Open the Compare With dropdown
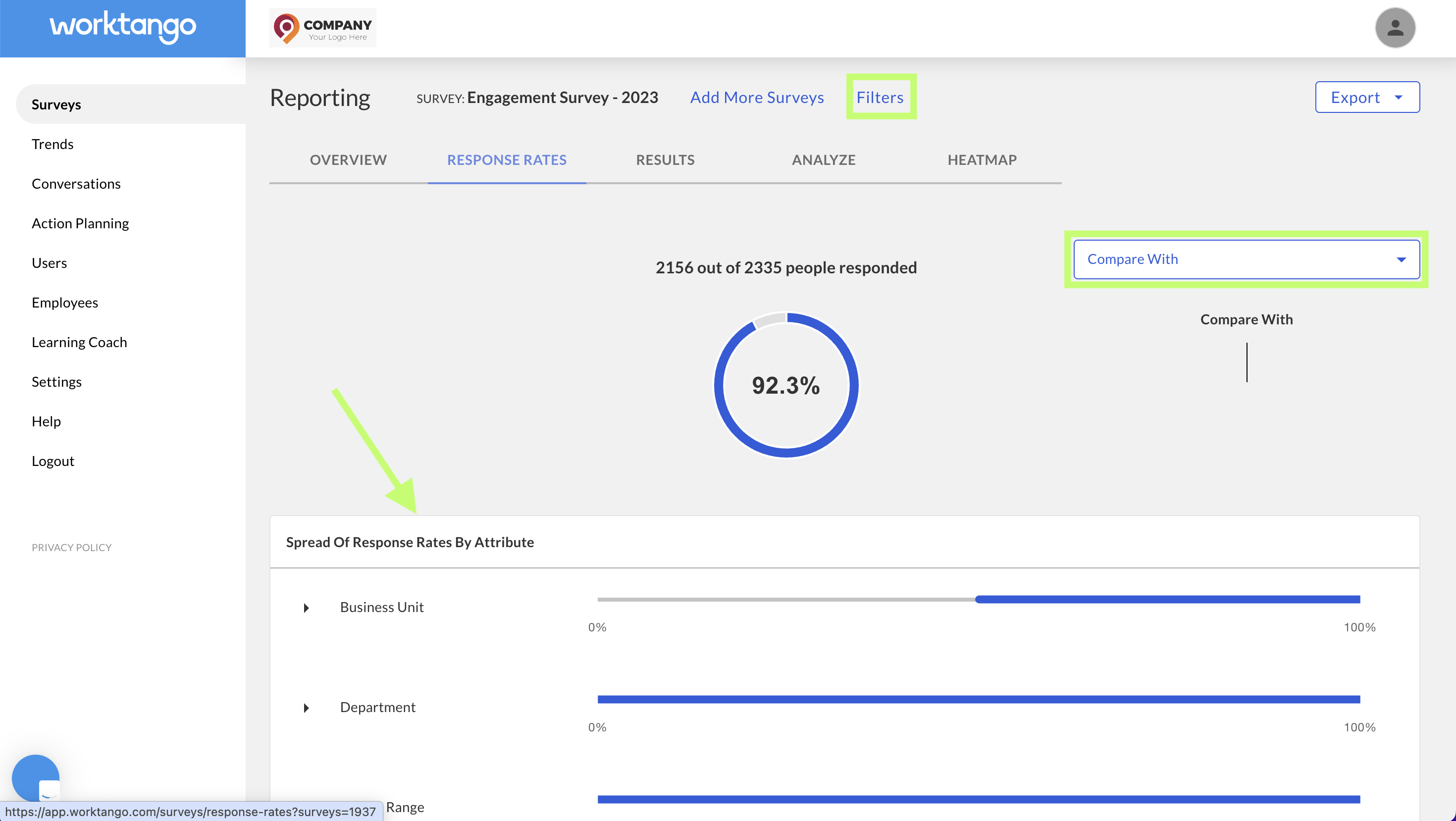Screen dimensions: 1456x821 point(1247,259)
